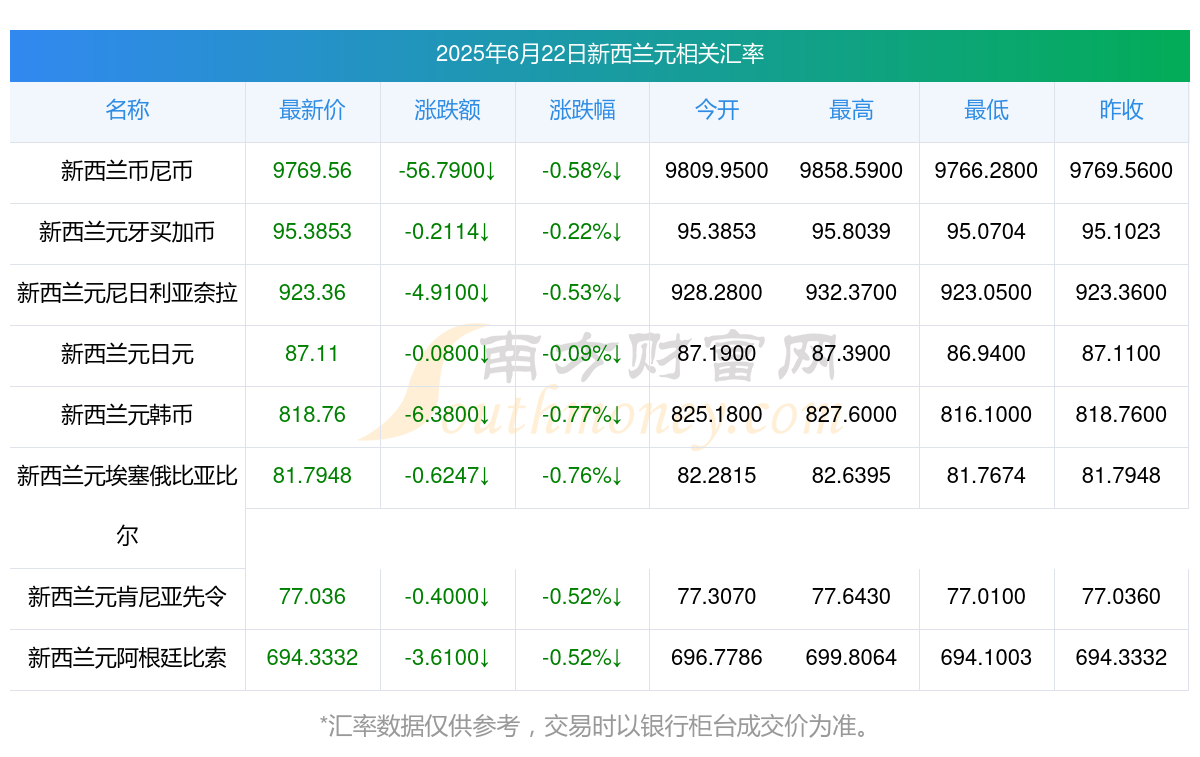Click latest price 923.36

coord(312,293)
